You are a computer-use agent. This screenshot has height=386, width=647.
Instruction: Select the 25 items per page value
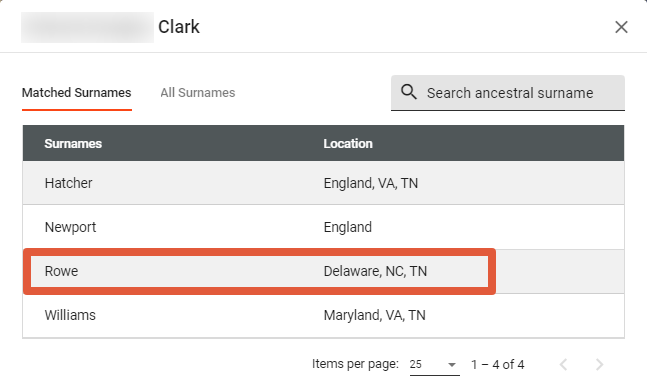point(416,365)
